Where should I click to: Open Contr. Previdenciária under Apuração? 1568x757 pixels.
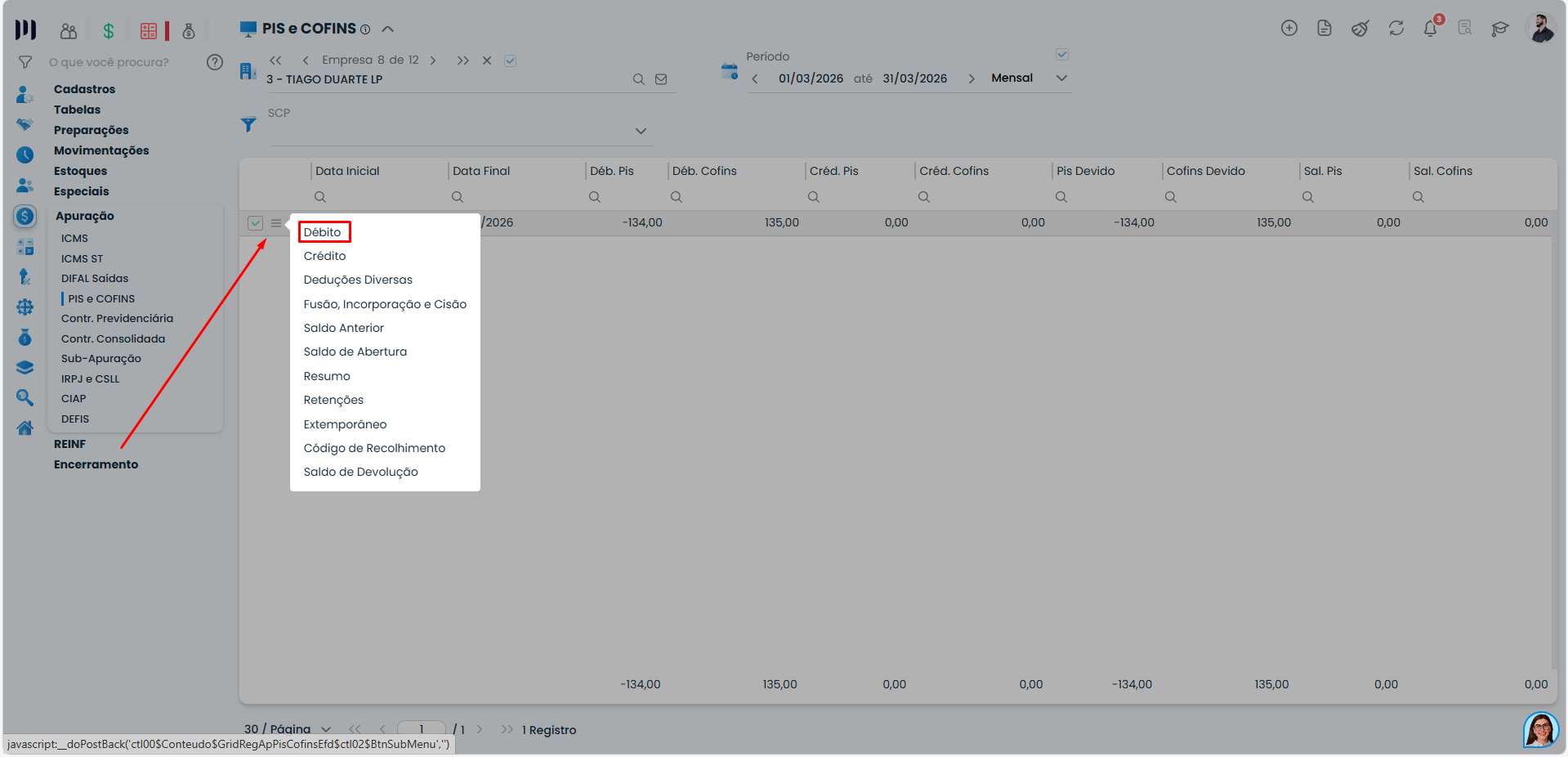click(117, 318)
